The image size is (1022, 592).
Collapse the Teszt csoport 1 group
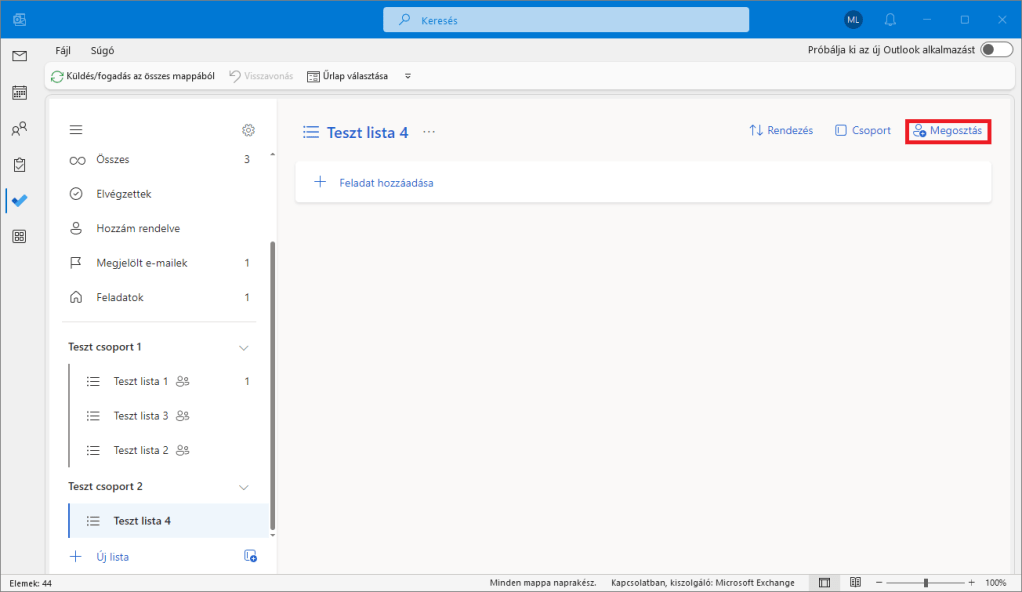(243, 347)
